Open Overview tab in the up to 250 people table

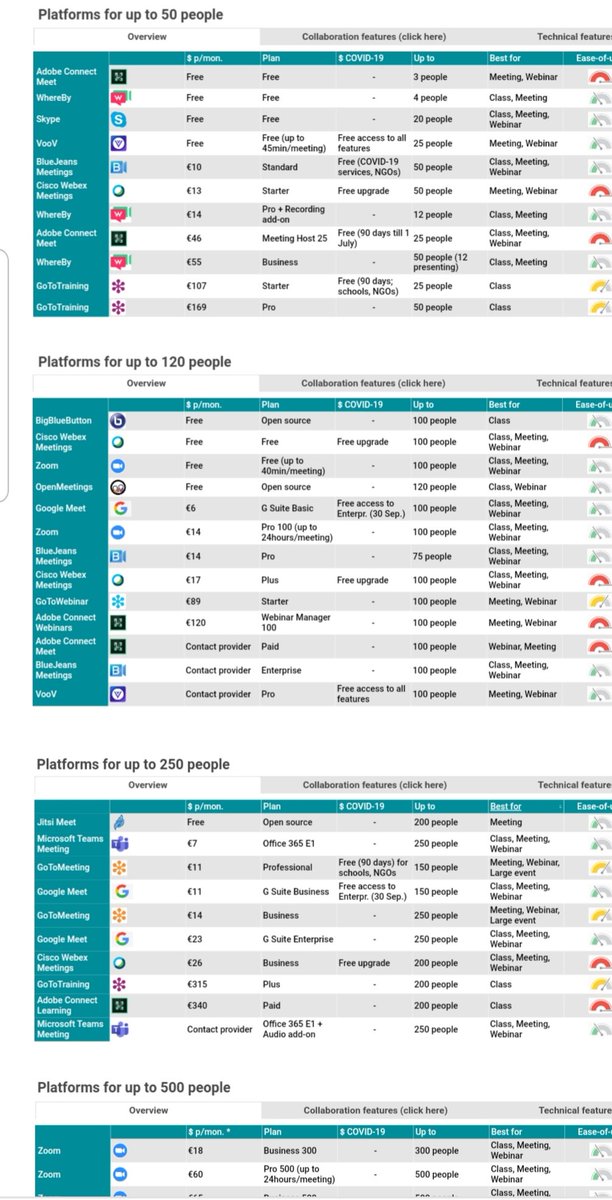click(147, 785)
